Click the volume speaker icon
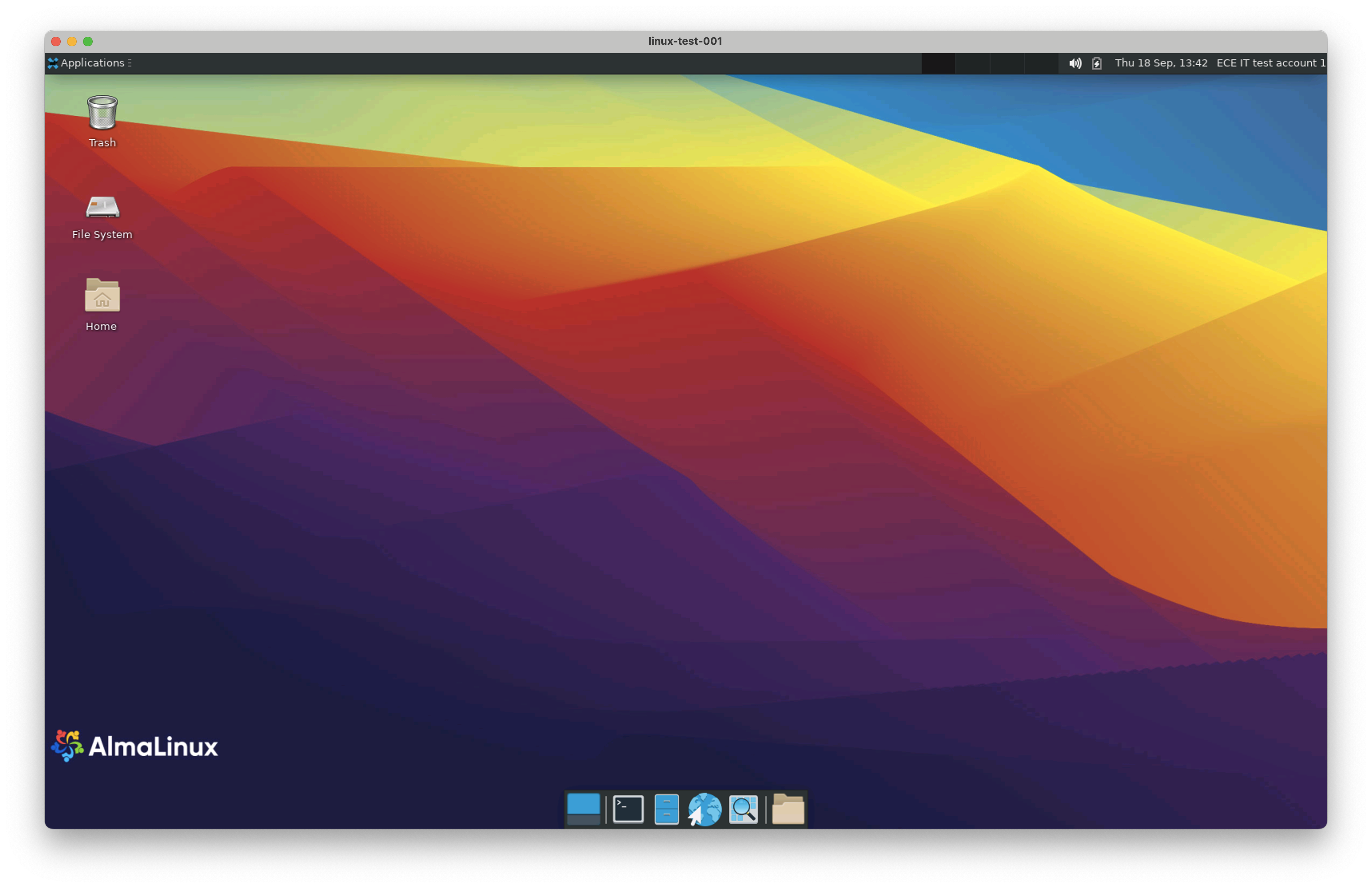The image size is (1372, 888). (1075, 63)
